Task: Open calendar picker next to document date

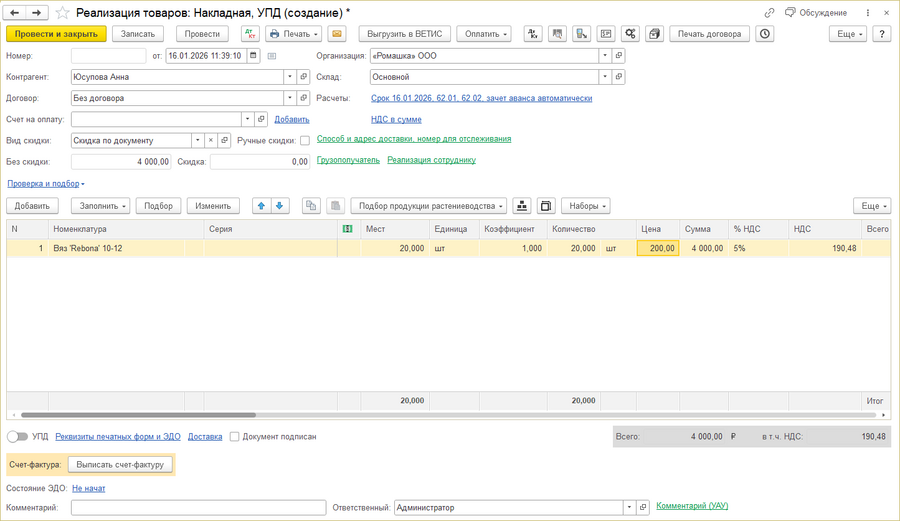Action: pos(253,56)
